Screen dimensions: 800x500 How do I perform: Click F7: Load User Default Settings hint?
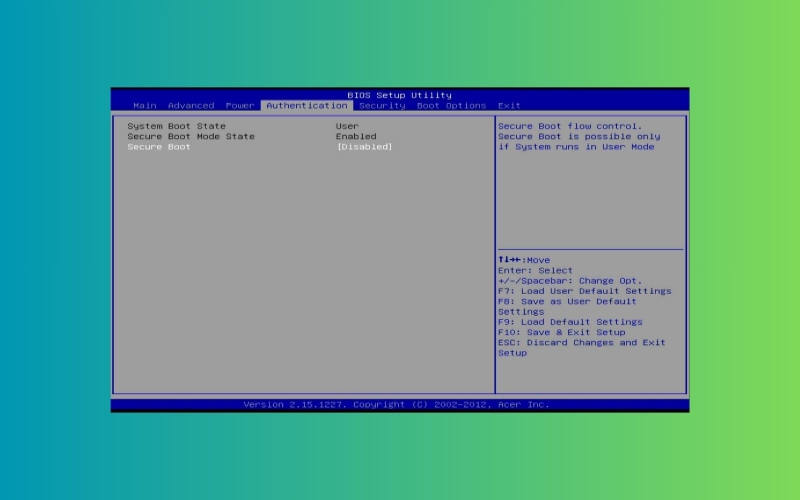tap(585, 291)
